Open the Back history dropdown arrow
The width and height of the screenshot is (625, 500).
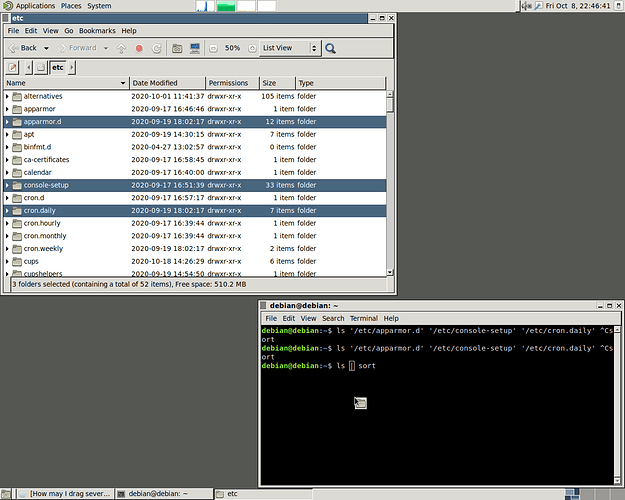pyautogui.click(x=46, y=48)
